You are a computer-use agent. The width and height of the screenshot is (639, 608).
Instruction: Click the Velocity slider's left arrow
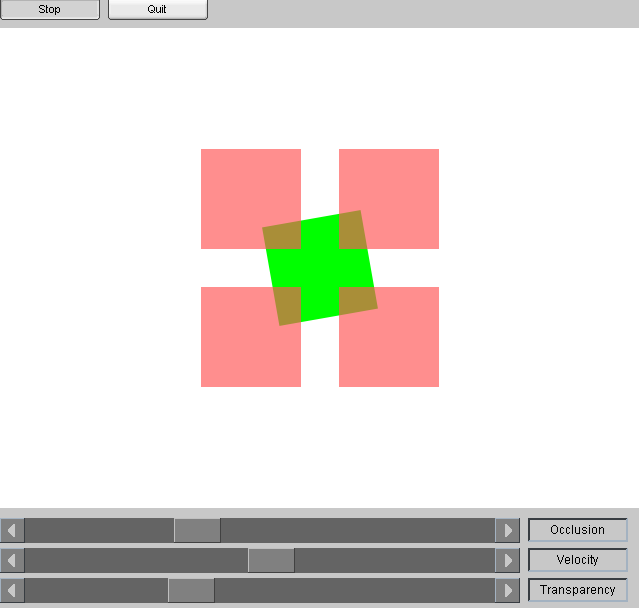[x=12, y=560]
